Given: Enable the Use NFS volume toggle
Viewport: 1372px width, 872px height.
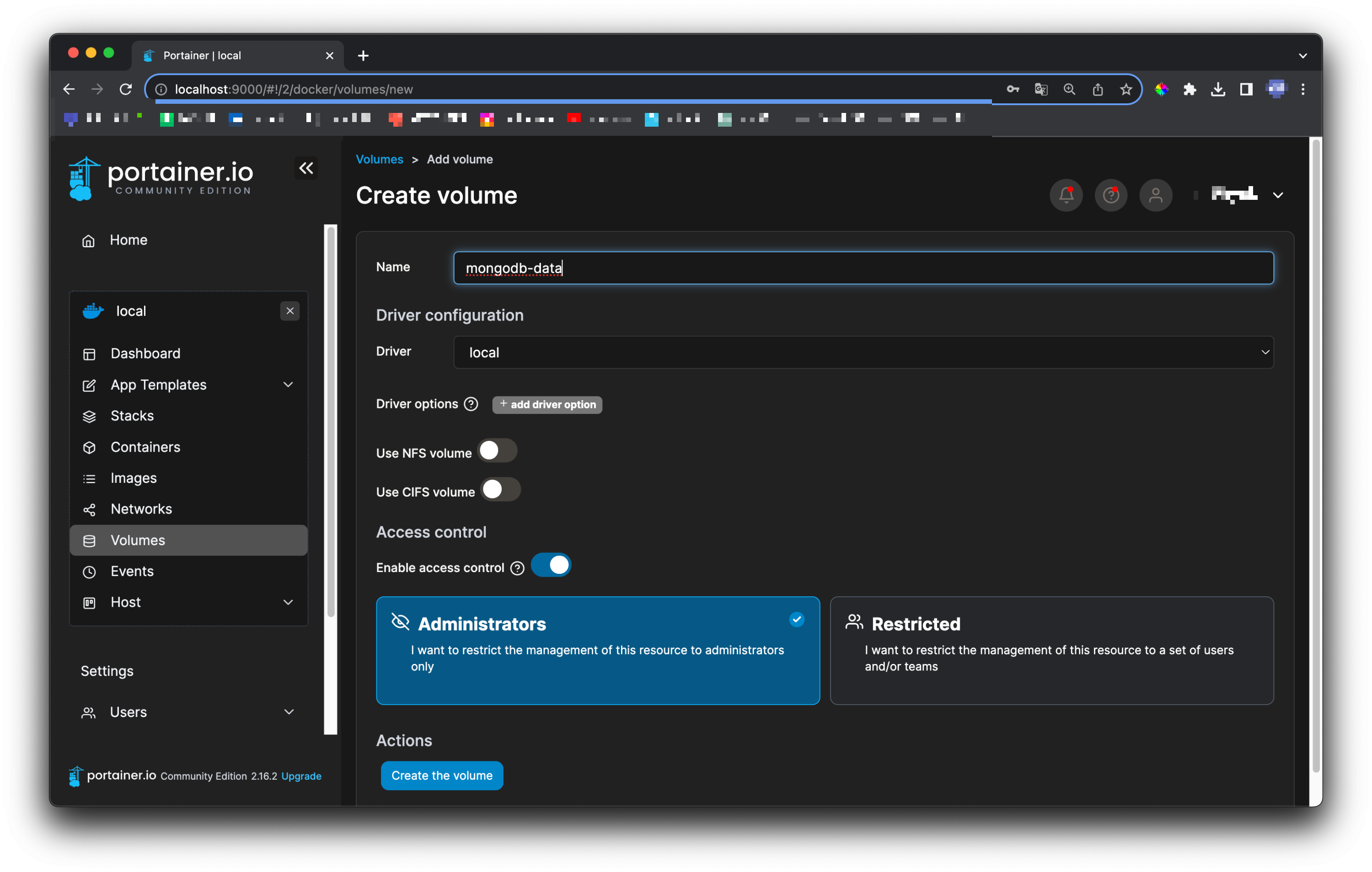Looking at the screenshot, I should 497,451.
